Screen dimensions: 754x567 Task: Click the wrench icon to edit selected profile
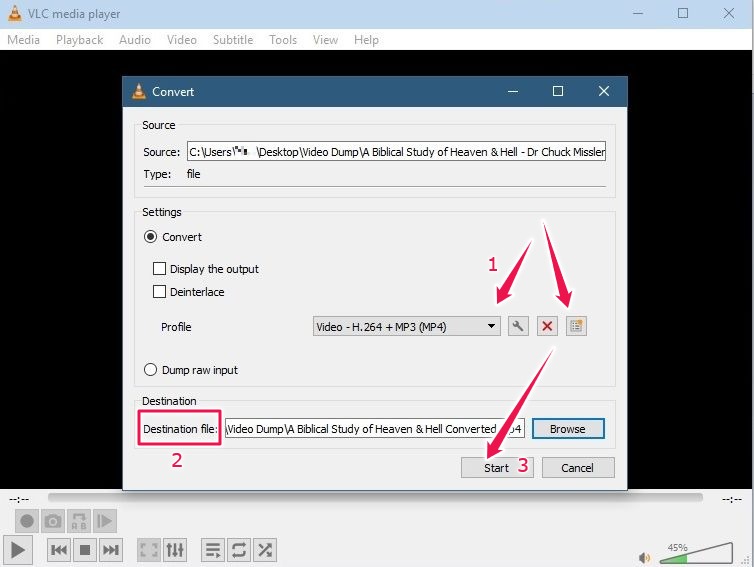tap(518, 326)
